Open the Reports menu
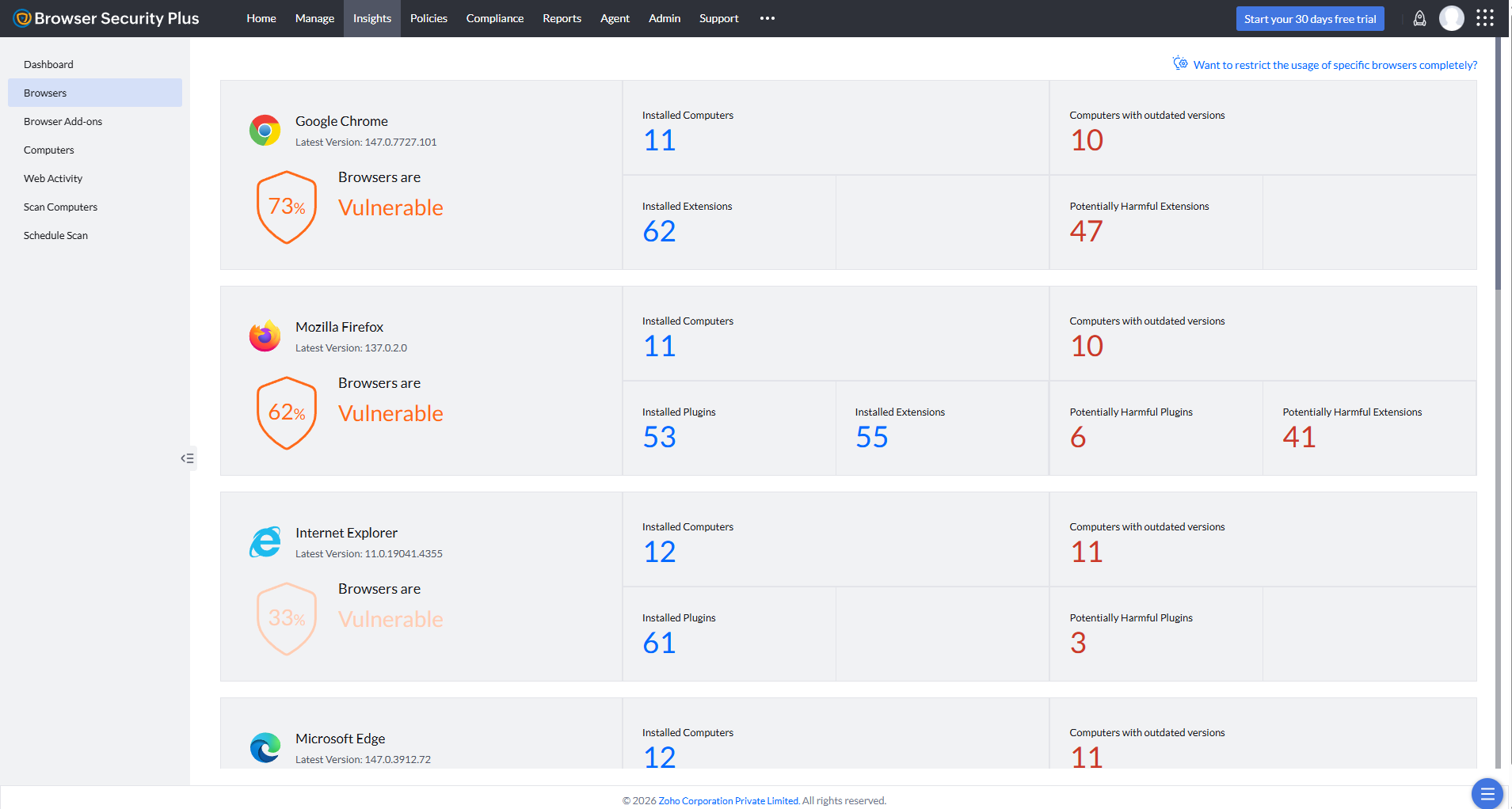Image resolution: width=1512 pixels, height=809 pixels. click(x=562, y=18)
